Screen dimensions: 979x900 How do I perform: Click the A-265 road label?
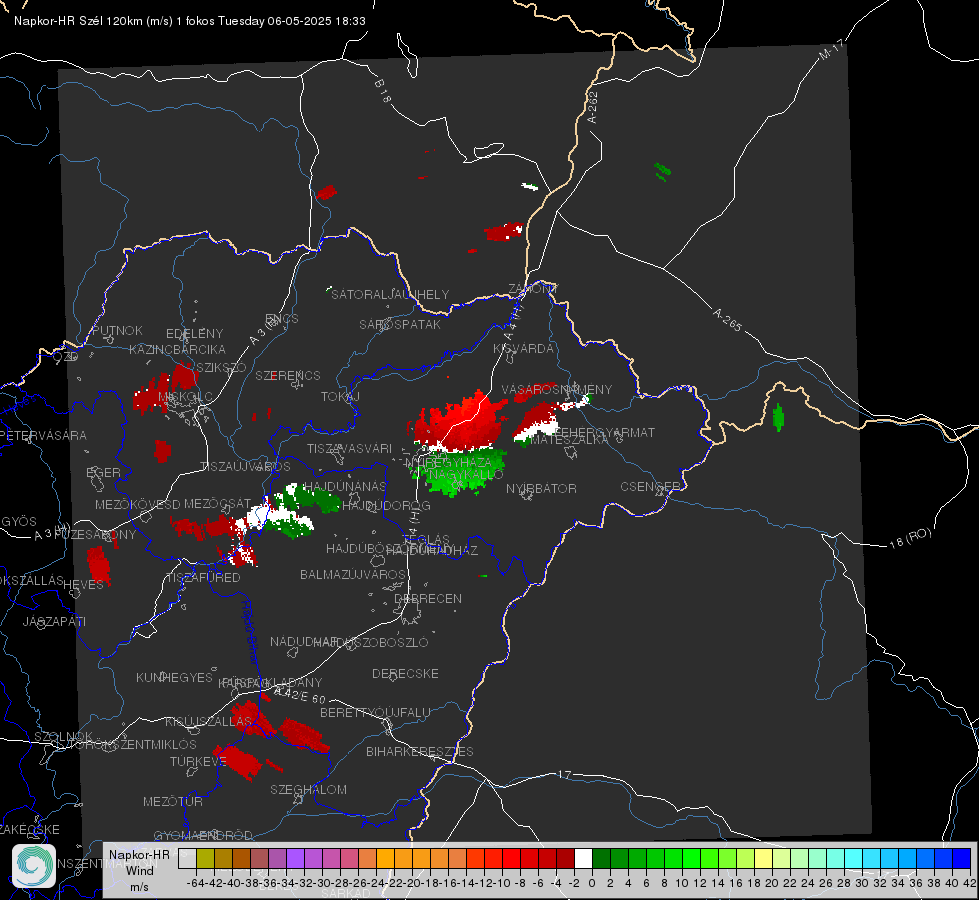coord(727,320)
